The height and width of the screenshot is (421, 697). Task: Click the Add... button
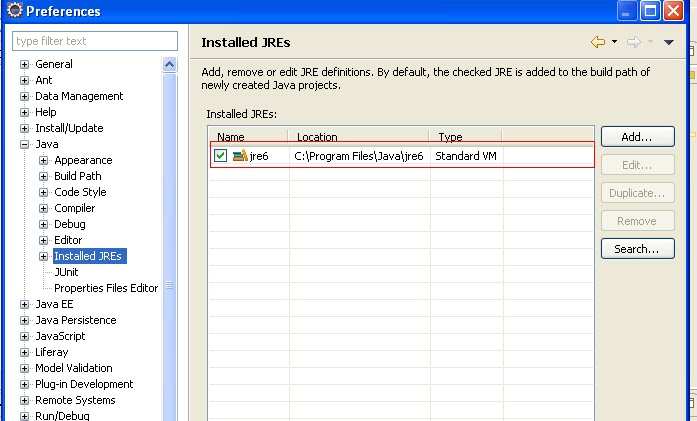pos(638,137)
